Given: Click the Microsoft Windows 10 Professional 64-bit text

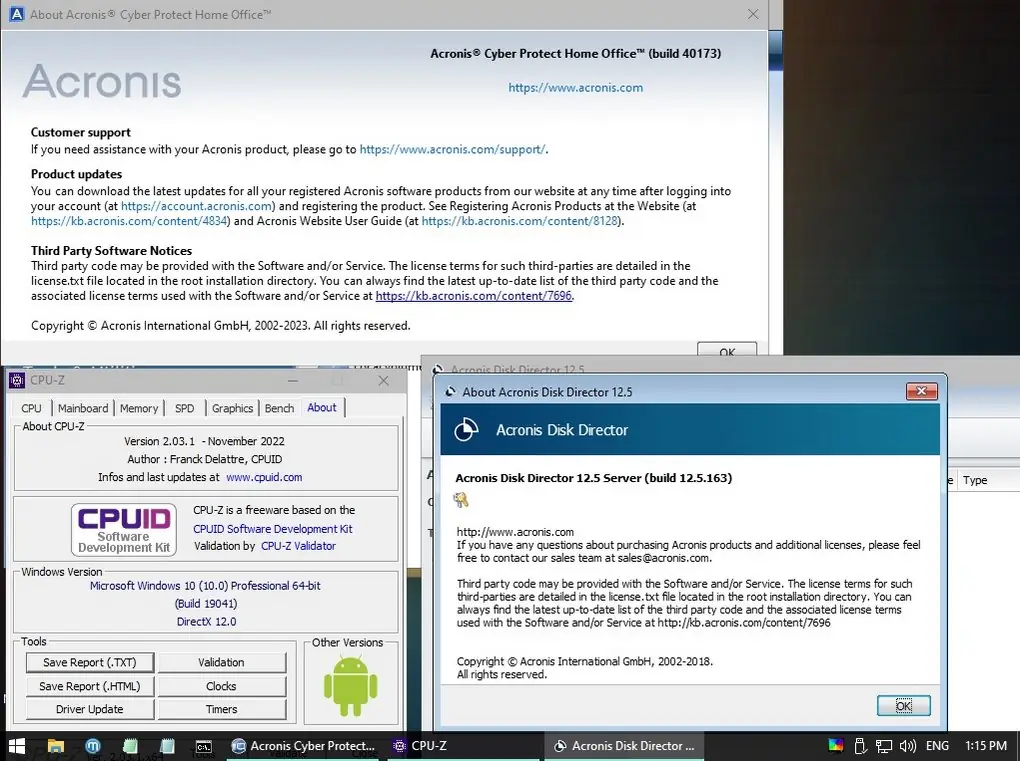Looking at the screenshot, I should coord(205,585).
